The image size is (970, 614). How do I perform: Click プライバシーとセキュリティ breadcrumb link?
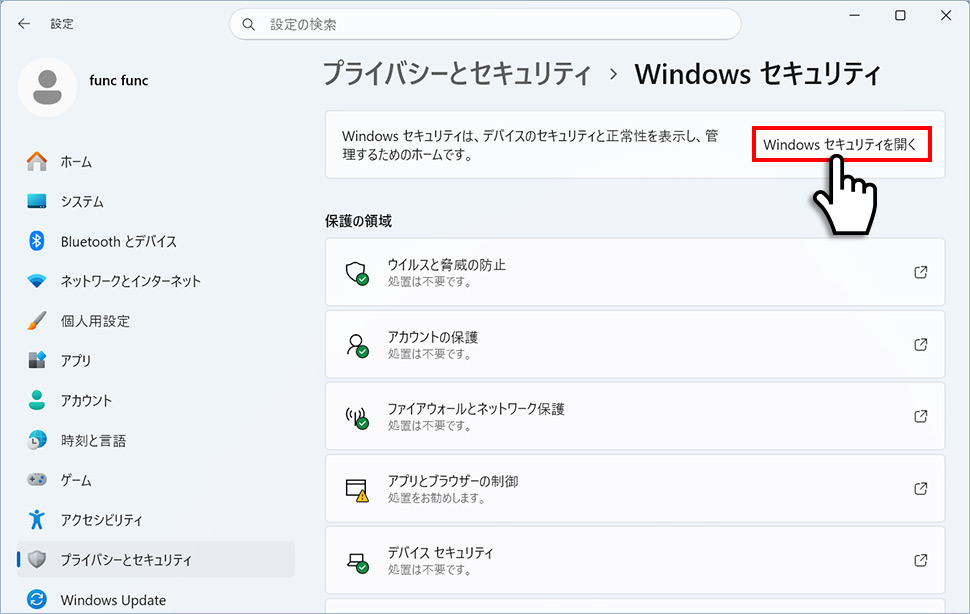[x=457, y=74]
